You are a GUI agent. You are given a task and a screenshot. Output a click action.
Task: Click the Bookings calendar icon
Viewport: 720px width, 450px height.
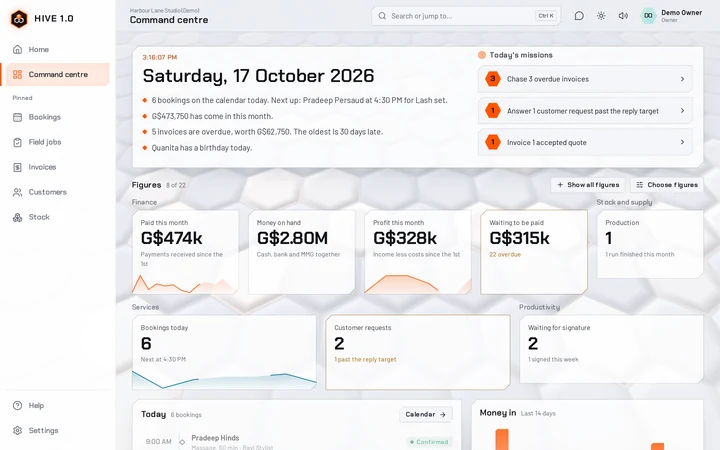pyautogui.click(x=17, y=117)
